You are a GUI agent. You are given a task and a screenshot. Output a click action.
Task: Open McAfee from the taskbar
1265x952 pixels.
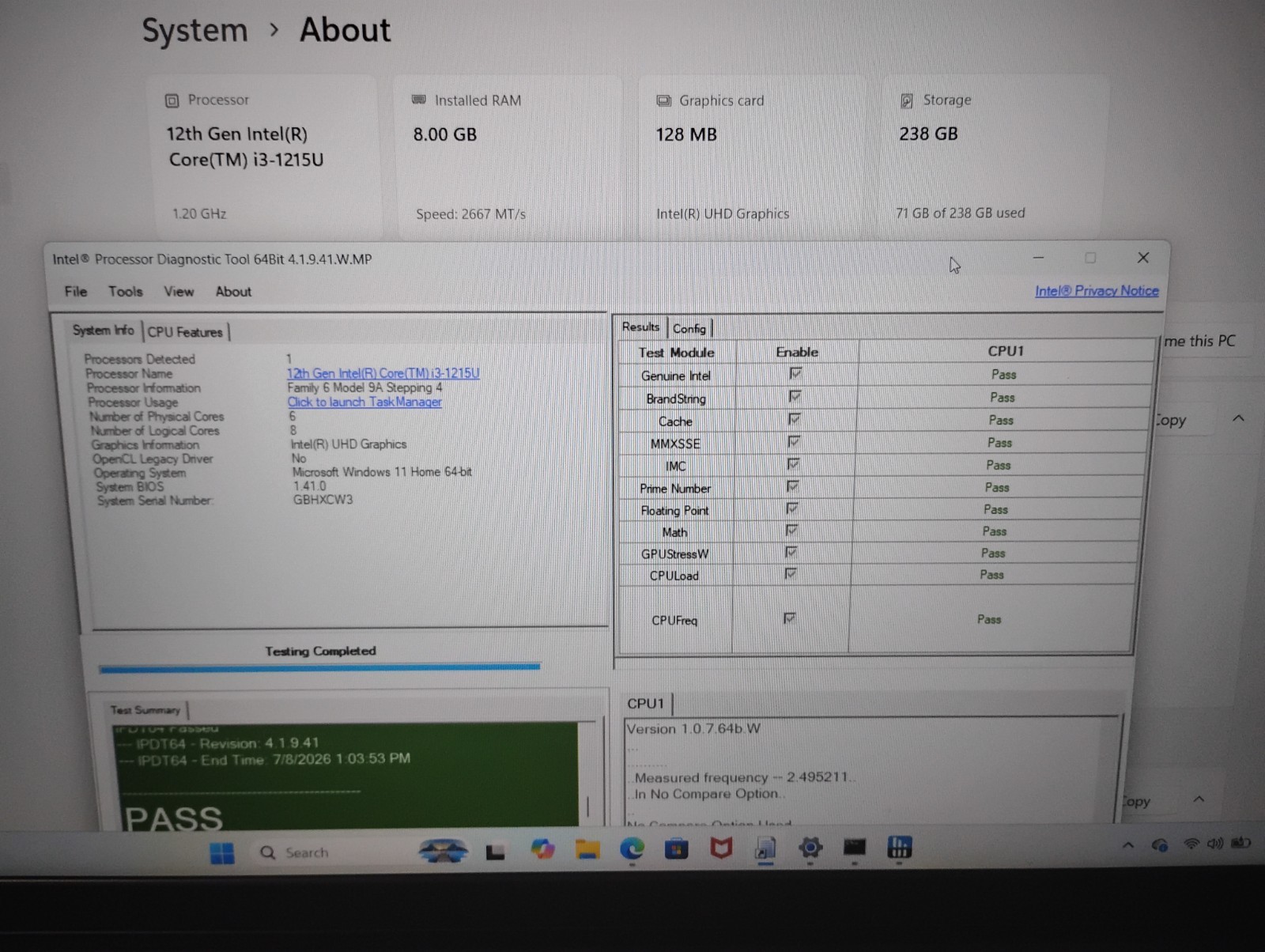(x=720, y=848)
